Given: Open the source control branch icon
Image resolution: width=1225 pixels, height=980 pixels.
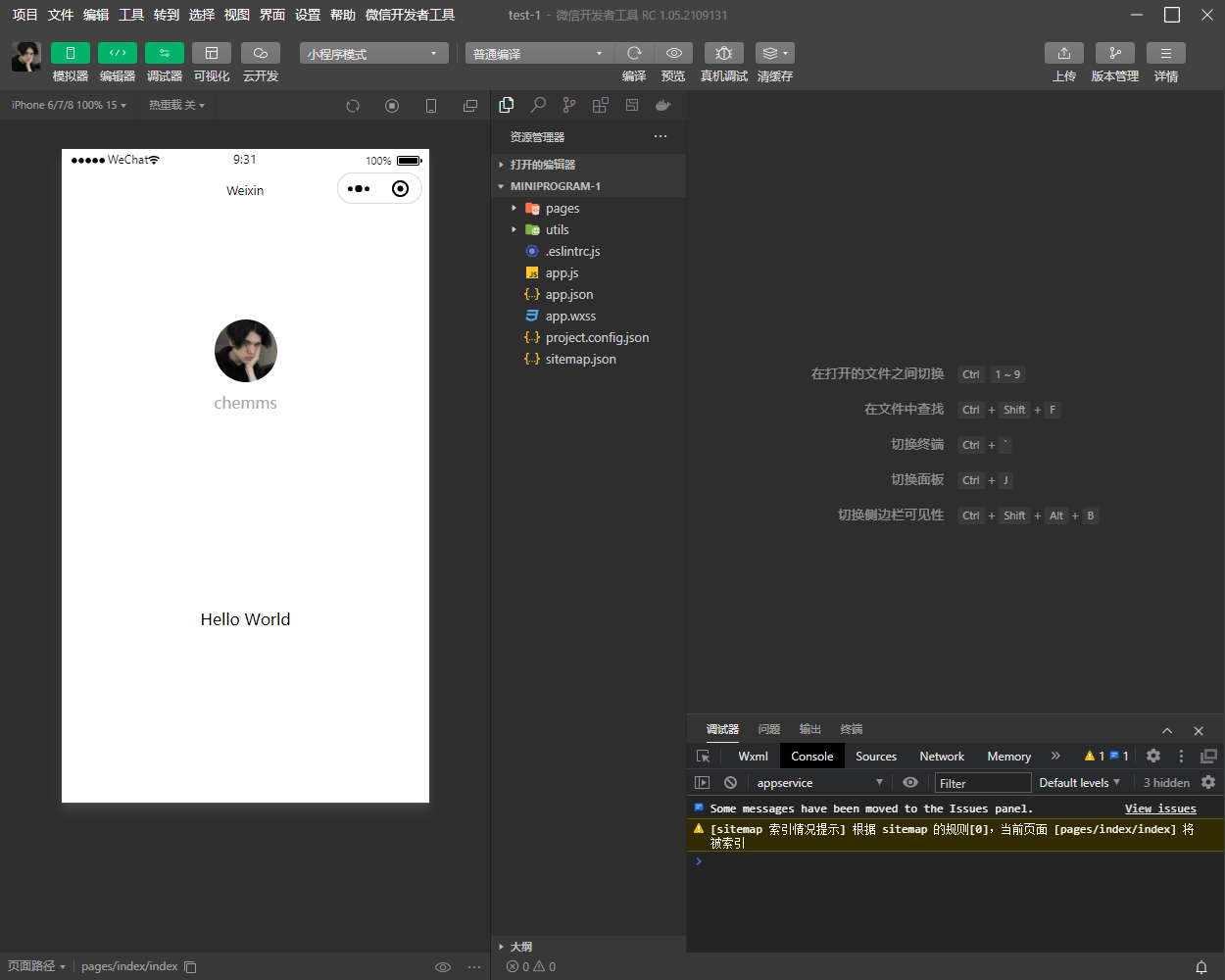Looking at the screenshot, I should click(x=569, y=105).
